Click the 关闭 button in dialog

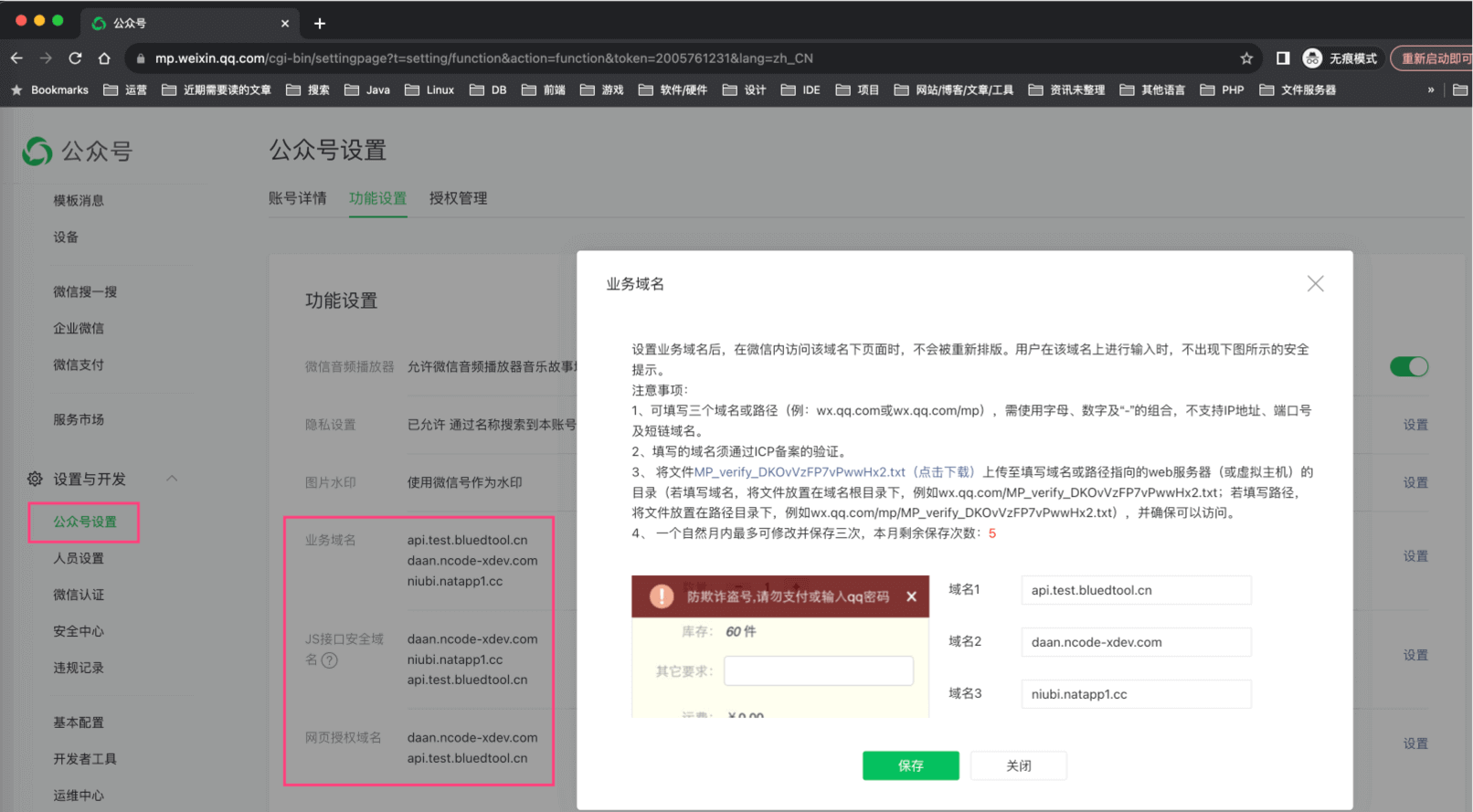[x=1018, y=765]
